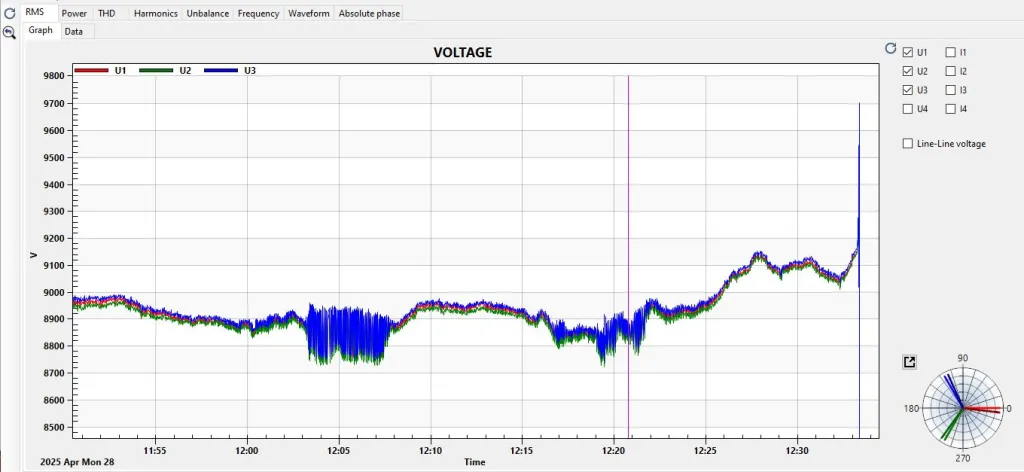
Task: Click the 12:05 time axis label
Action: coord(339,450)
